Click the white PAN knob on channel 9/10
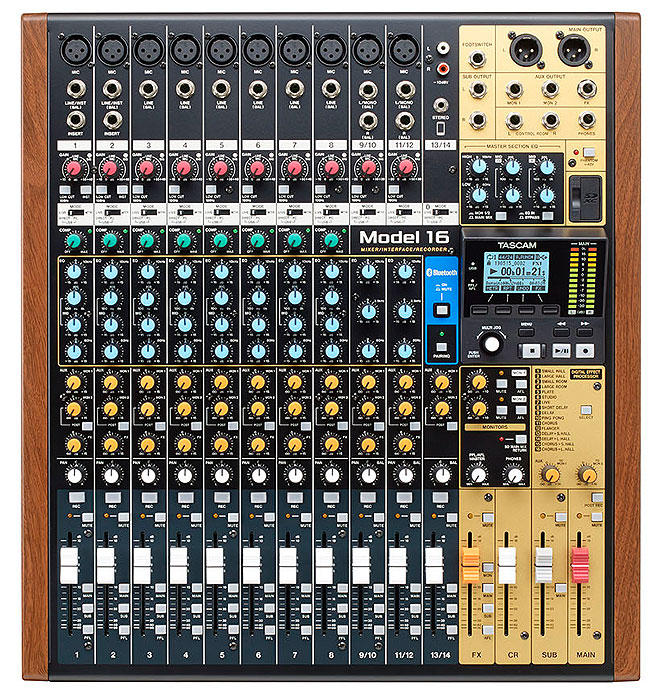 [x=368, y=476]
